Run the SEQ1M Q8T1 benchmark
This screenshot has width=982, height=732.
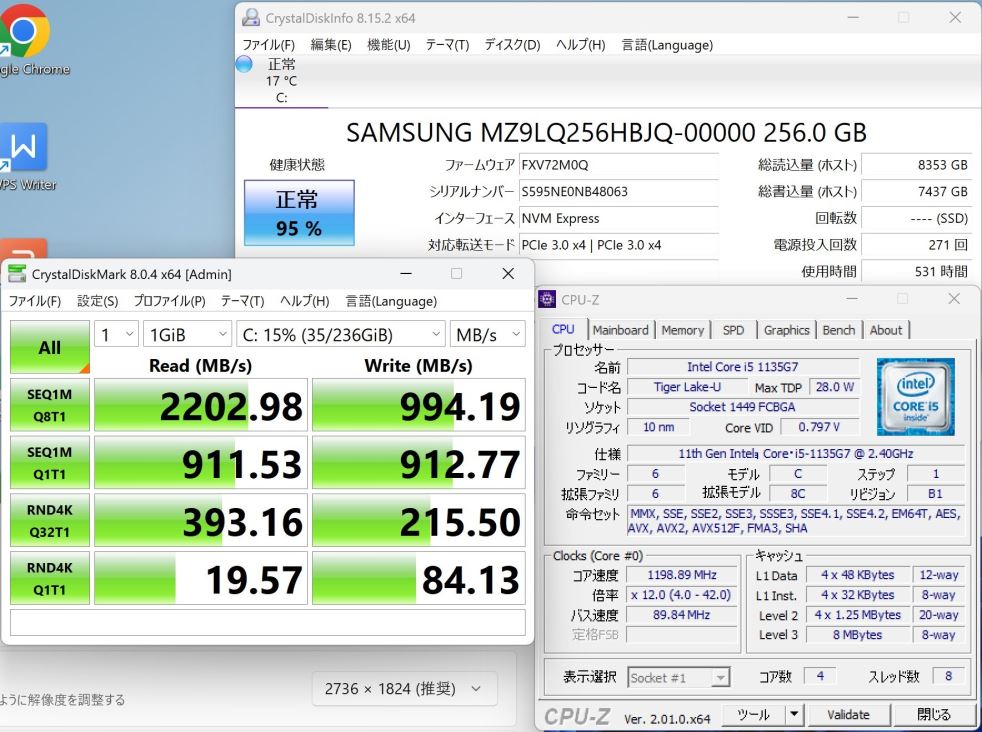[x=49, y=405]
